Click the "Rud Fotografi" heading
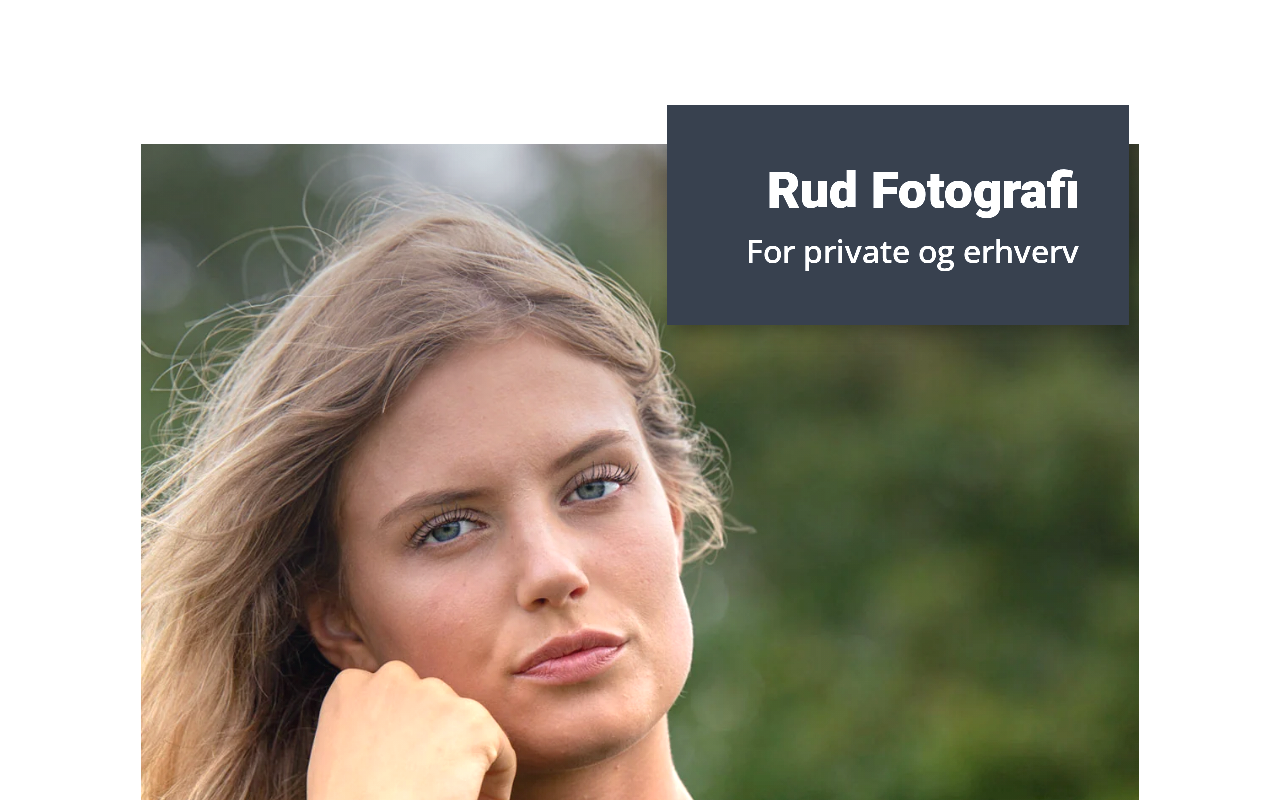 click(922, 191)
